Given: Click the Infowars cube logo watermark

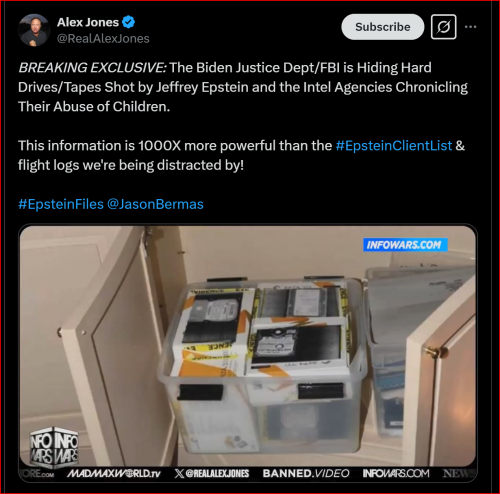Looking at the screenshot, I should click(x=54, y=447).
